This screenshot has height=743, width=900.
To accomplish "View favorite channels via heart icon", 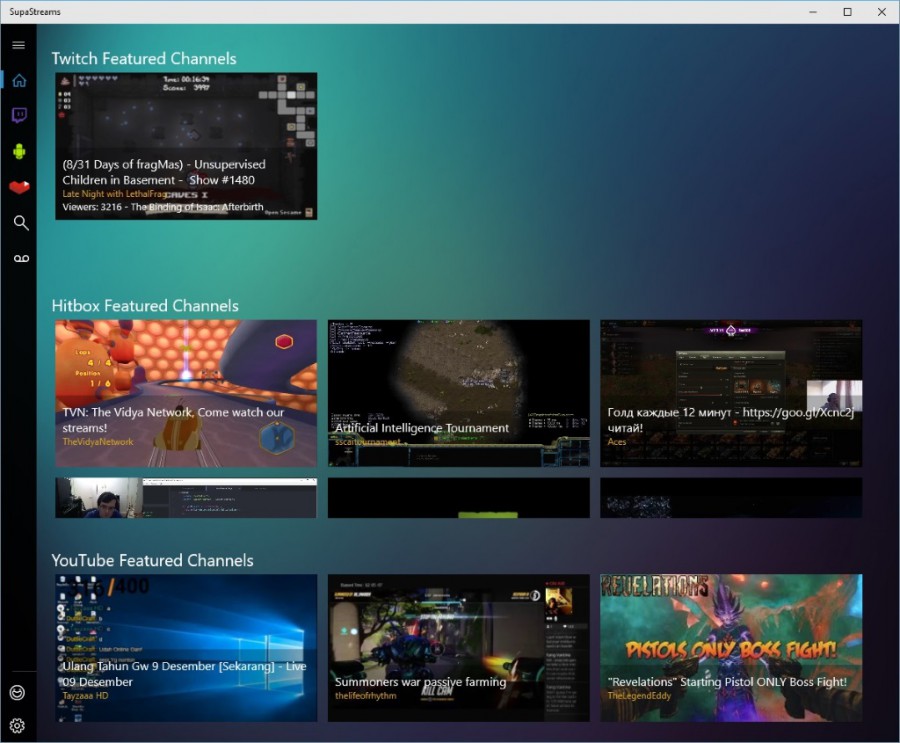I will pyautogui.click(x=18, y=186).
